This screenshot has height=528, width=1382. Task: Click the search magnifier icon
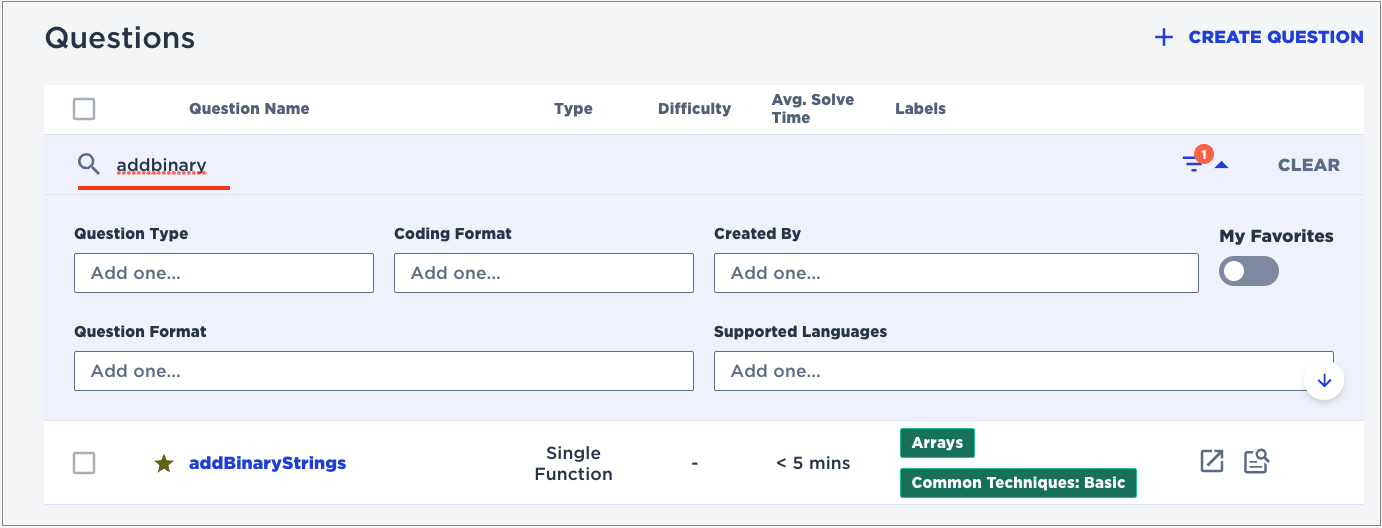tap(89, 164)
